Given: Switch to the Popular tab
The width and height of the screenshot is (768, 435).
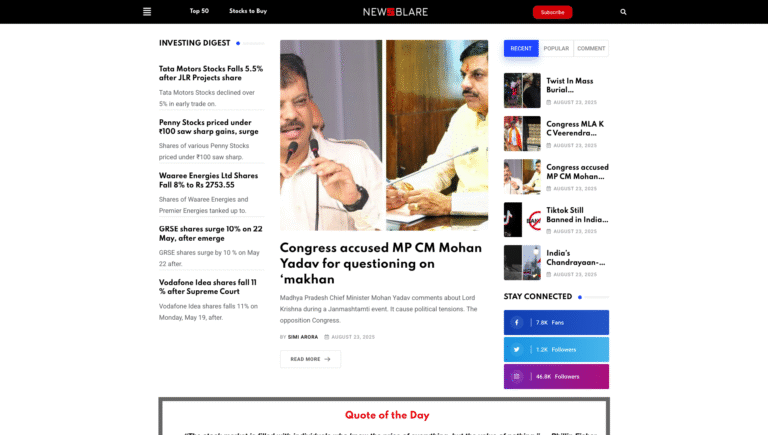Looking at the screenshot, I should 556,48.
